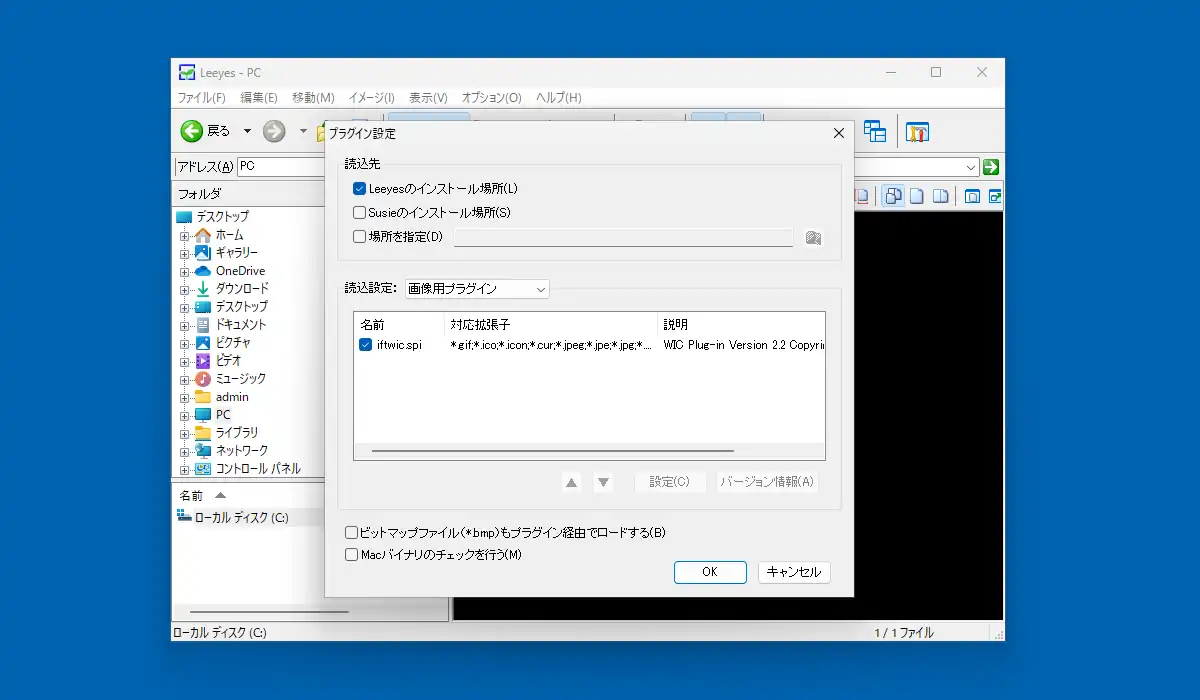Screen dimensions: 1200x700
Task: Click the 設定(C) button
Action: (x=670, y=482)
